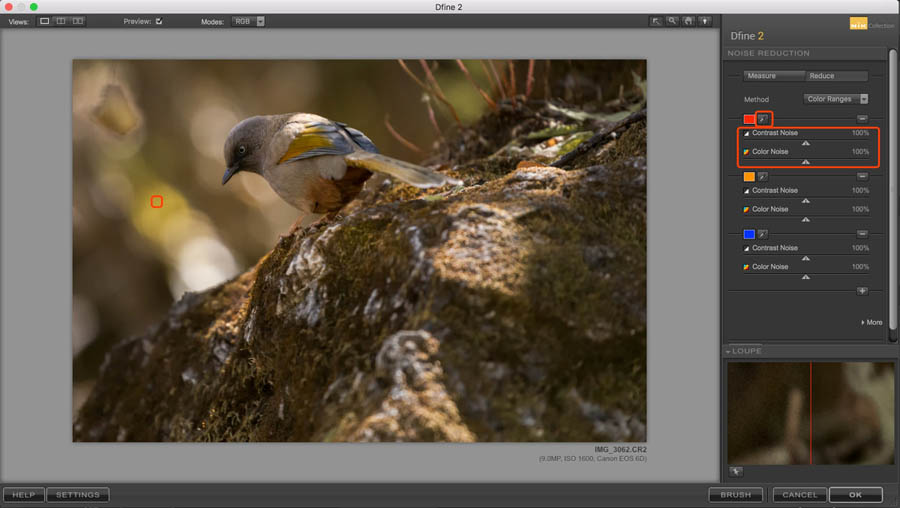900x508 pixels.
Task: Click the red range Contrast Noise 100% value
Action: coord(860,133)
